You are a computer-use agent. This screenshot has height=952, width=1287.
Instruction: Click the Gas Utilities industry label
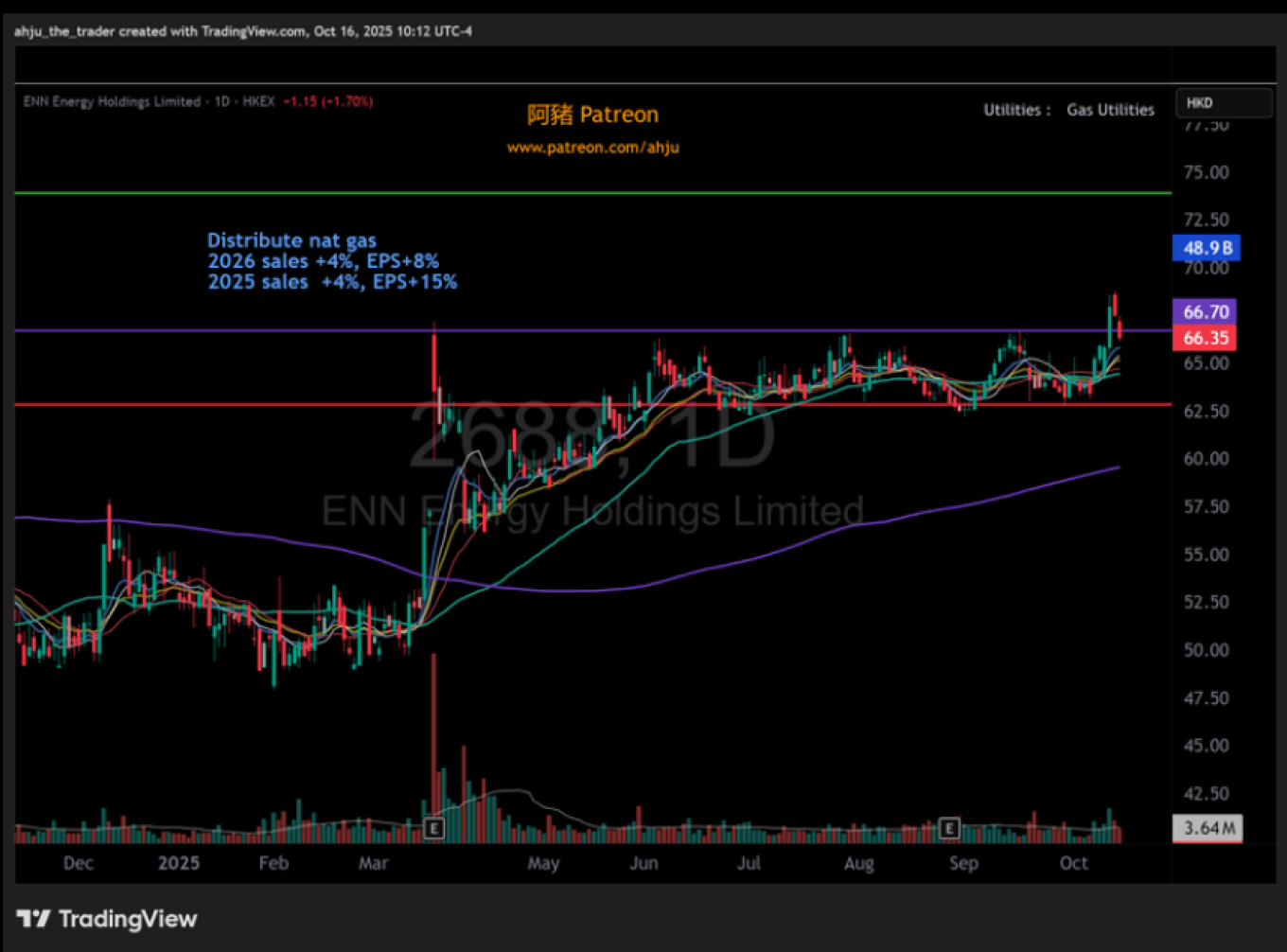pyautogui.click(x=1110, y=110)
